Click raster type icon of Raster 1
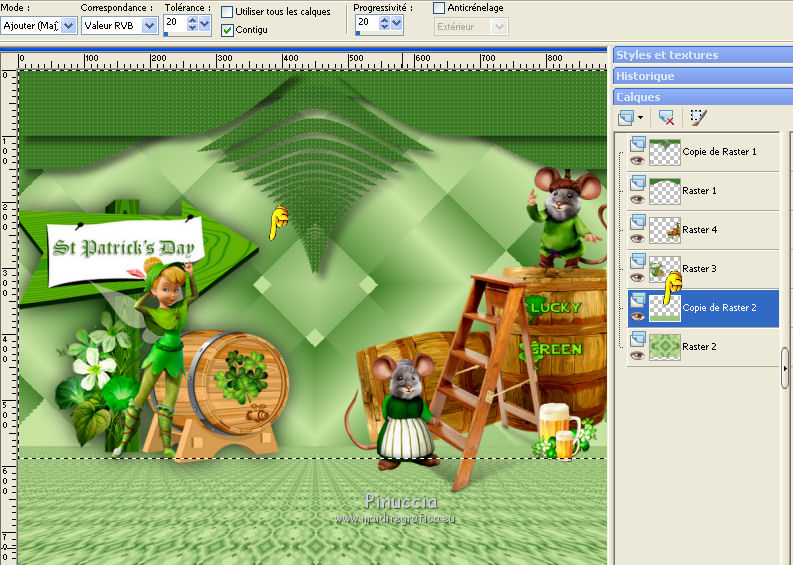Image resolution: width=793 pixels, height=565 pixels. coord(638,183)
